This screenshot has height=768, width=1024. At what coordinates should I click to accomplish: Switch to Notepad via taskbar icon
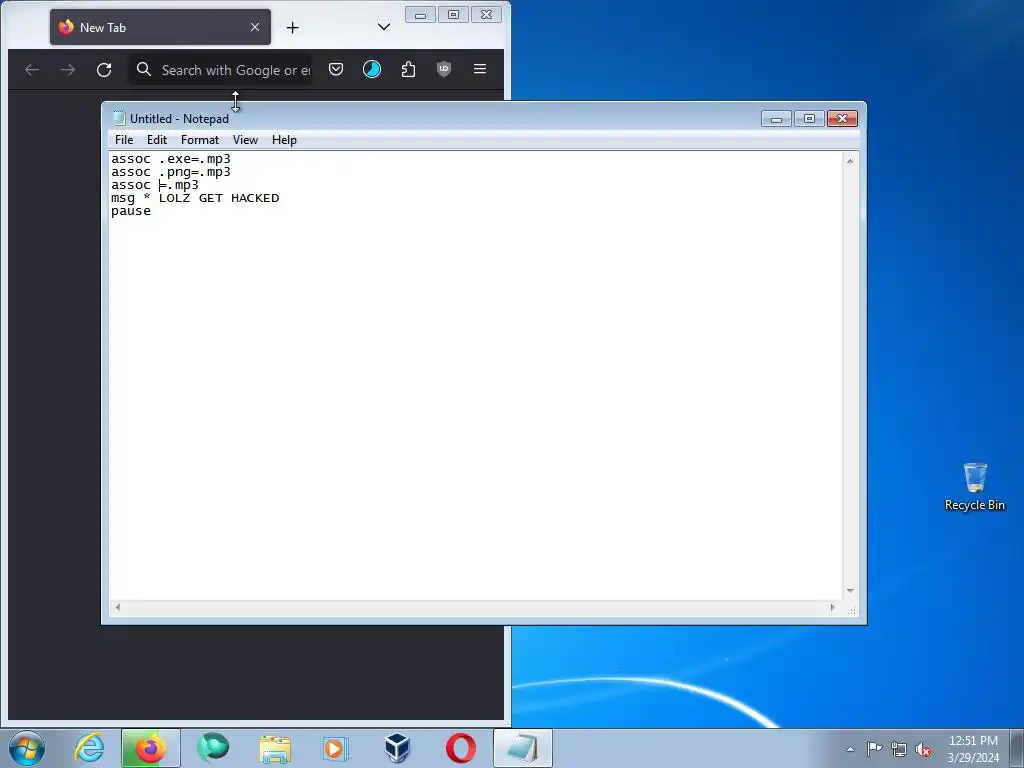522,748
